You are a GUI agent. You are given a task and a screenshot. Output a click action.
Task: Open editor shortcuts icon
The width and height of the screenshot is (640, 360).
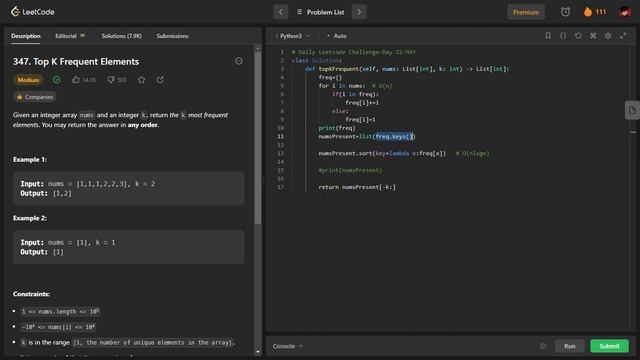tap(593, 36)
